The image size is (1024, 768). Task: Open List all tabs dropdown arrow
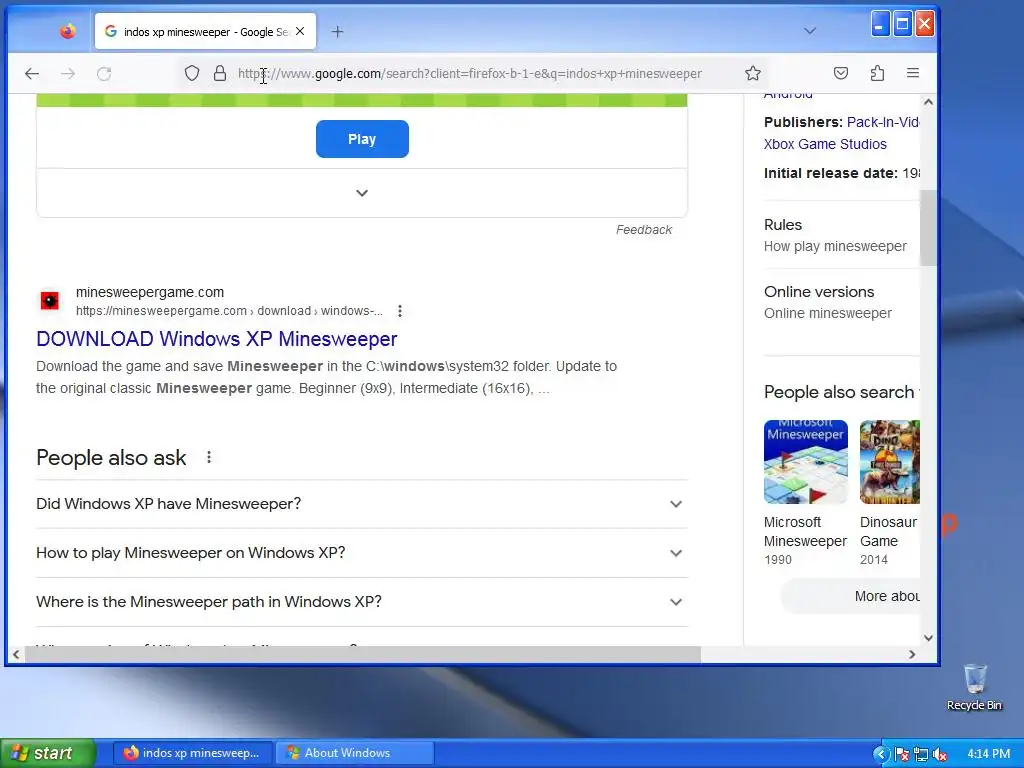(x=810, y=31)
